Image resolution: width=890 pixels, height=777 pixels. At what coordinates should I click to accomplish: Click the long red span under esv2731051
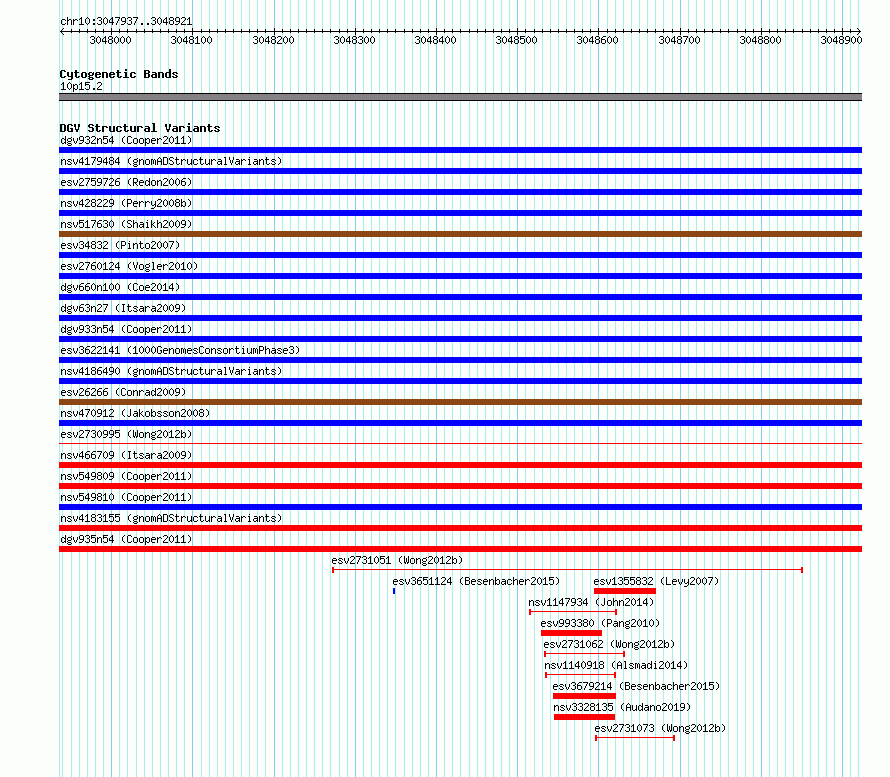(x=567, y=570)
